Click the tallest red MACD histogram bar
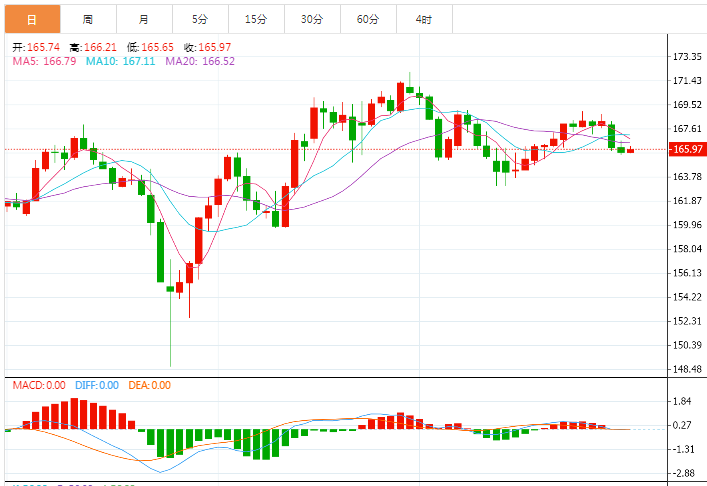The width and height of the screenshot is (707, 486). click(75, 413)
